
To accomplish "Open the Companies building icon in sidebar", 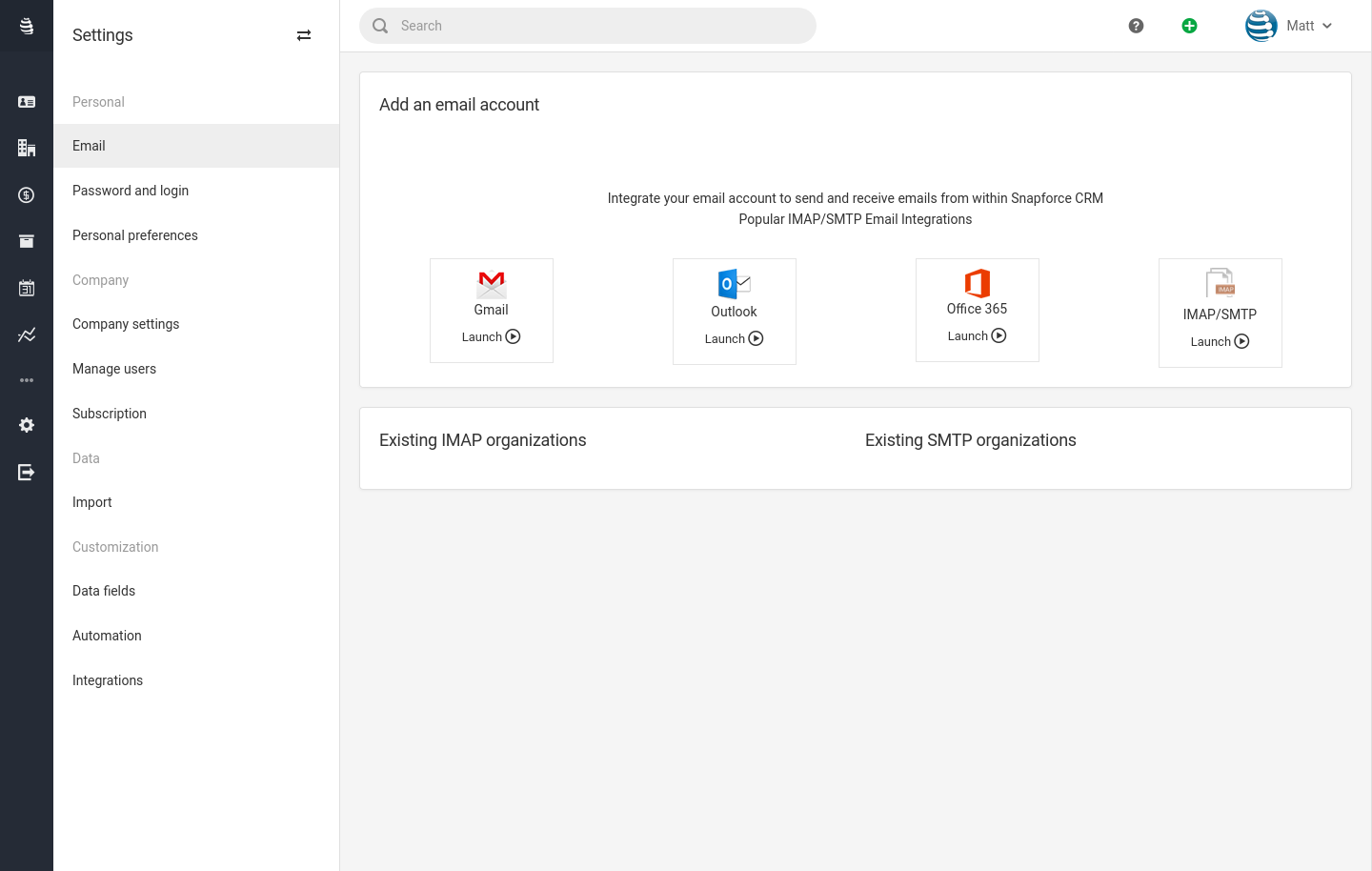I will point(27,148).
